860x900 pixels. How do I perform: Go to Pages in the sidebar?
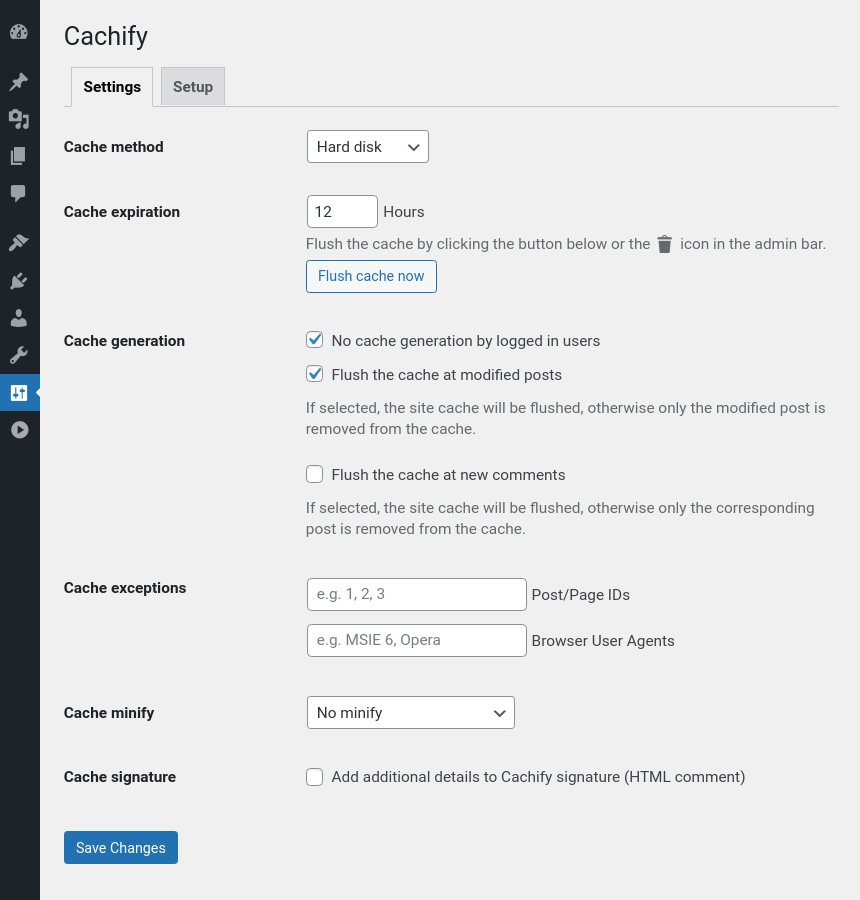19,156
